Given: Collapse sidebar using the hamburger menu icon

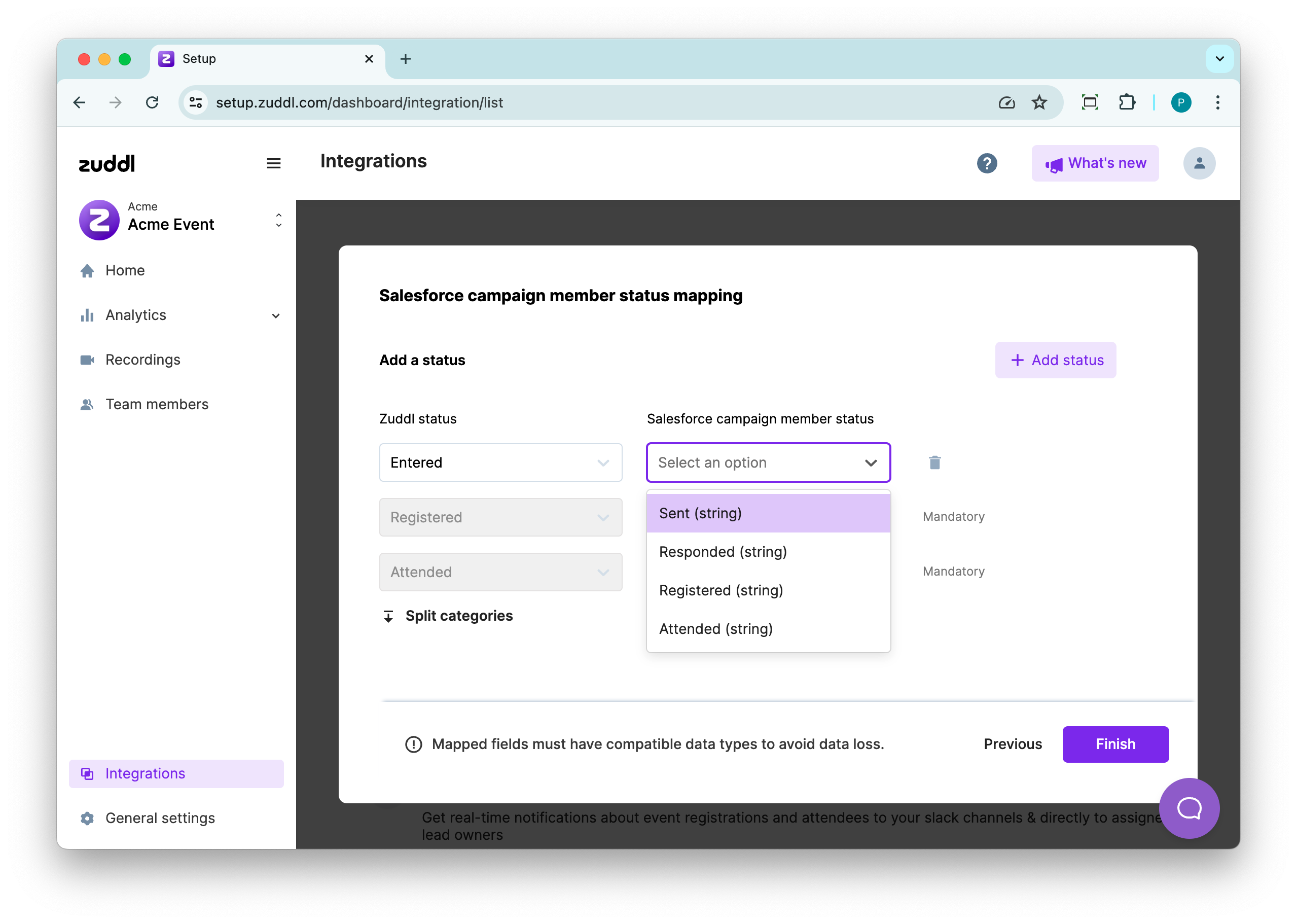Looking at the screenshot, I should [x=274, y=163].
